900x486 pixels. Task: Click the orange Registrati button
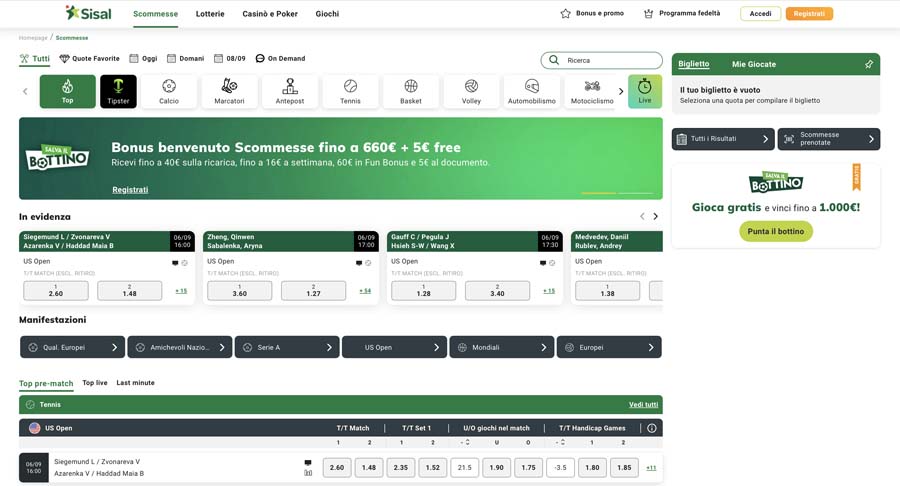(809, 14)
